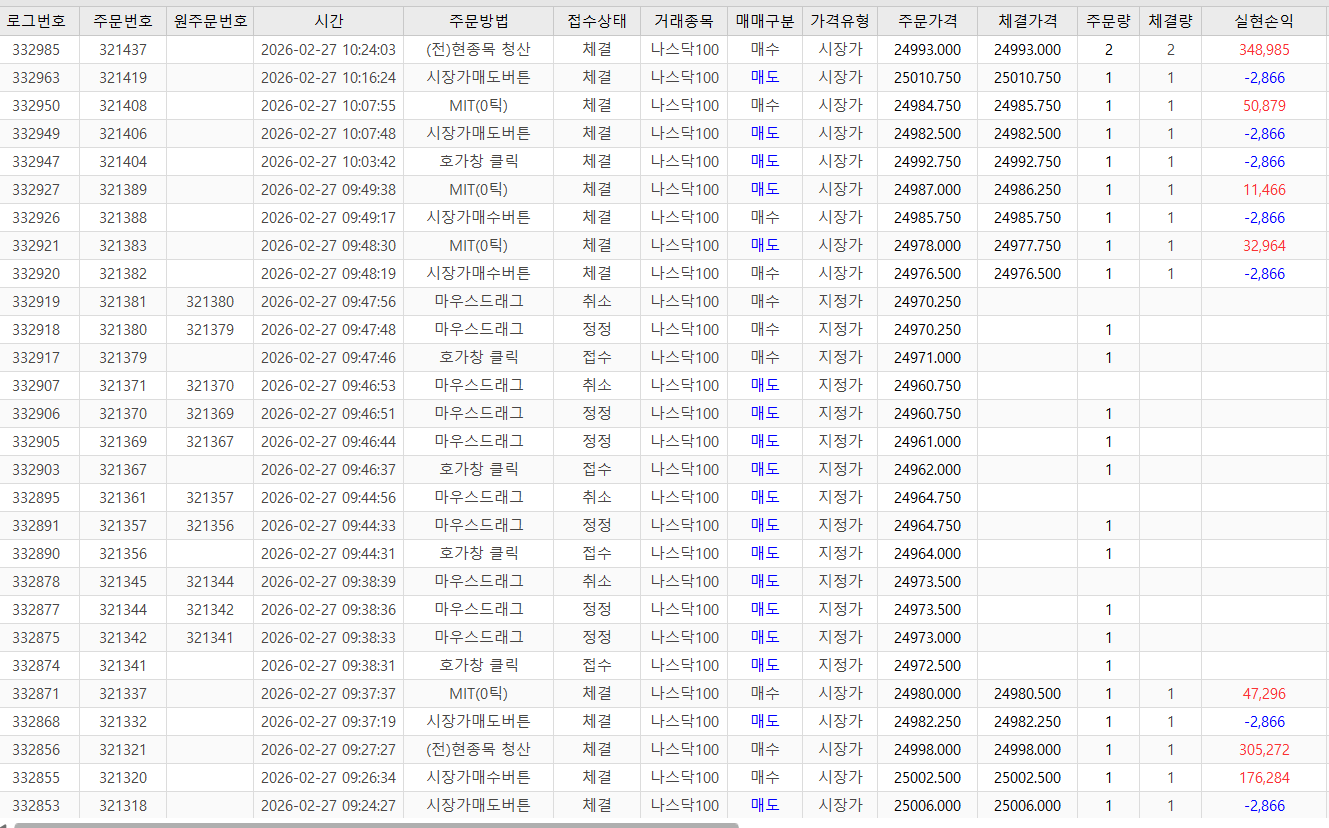
Task: Sort the table by 시간 header
Action: [x=328, y=20]
